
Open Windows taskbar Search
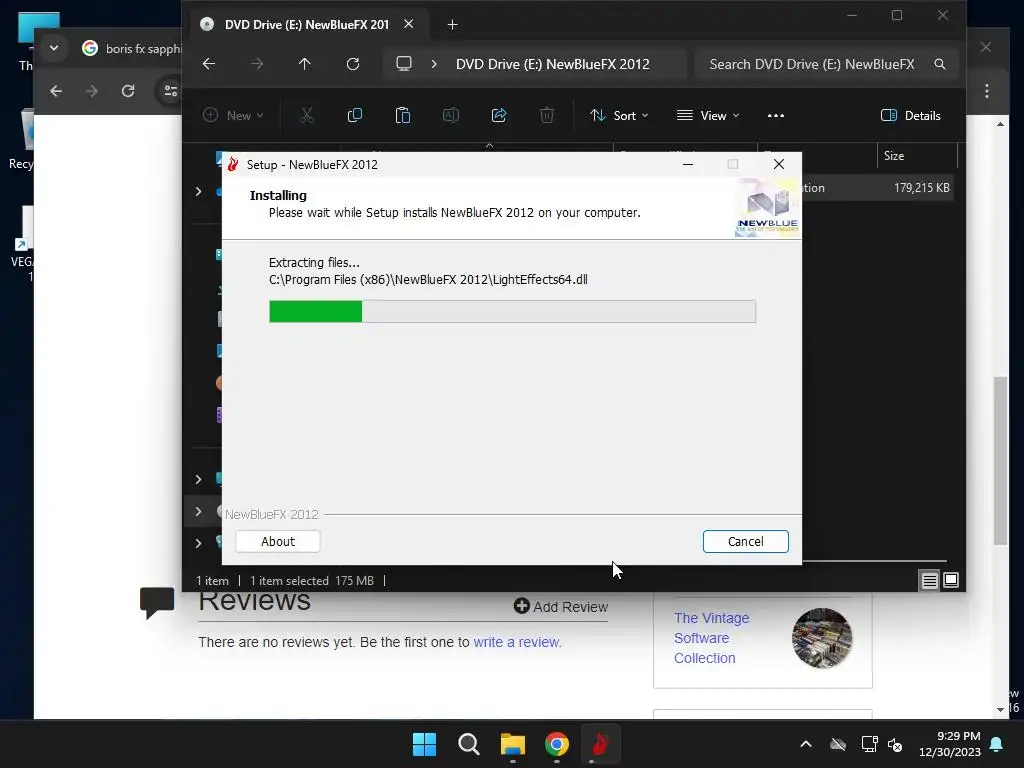coord(468,744)
